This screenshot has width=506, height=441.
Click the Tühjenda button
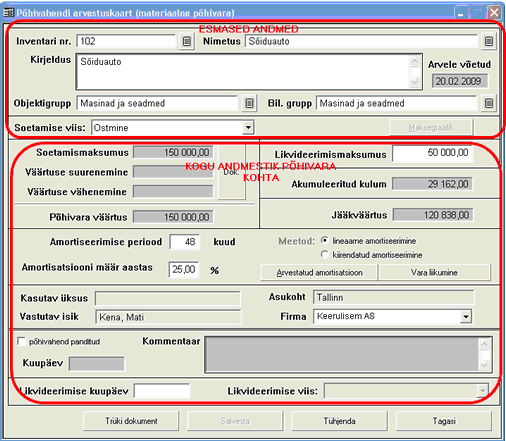click(339, 421)
